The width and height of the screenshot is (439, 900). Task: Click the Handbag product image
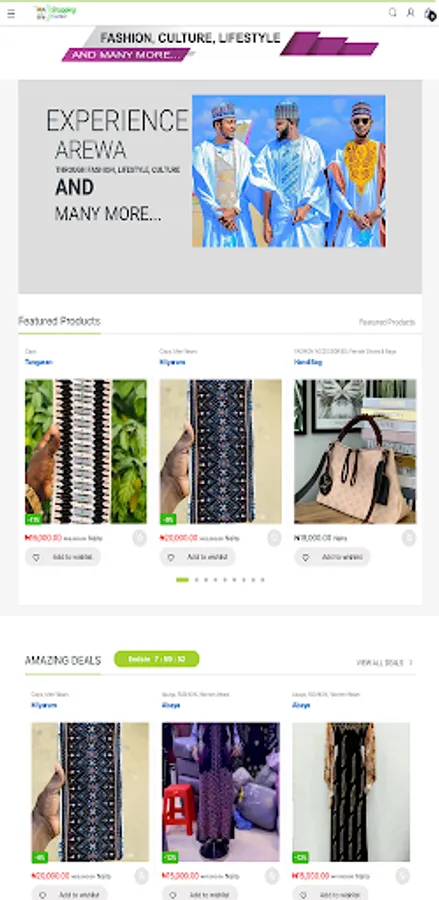coord(355,451)
